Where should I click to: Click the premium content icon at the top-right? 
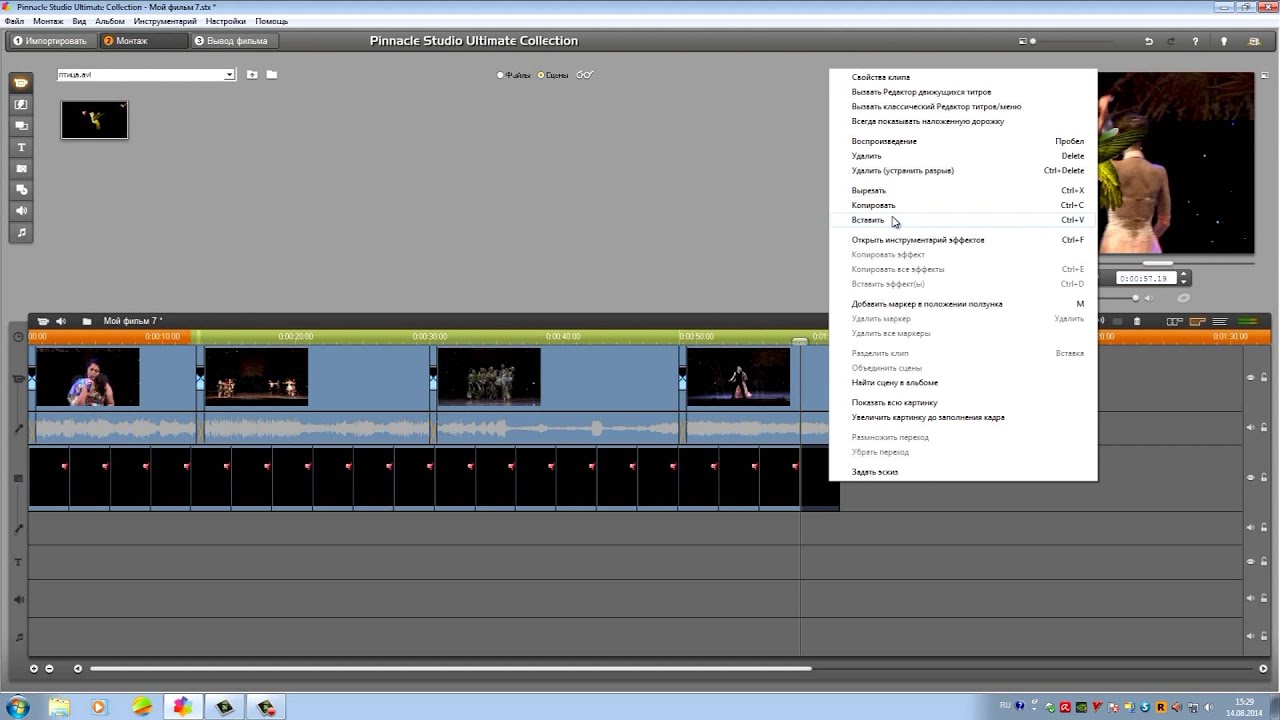point(1254,41)
